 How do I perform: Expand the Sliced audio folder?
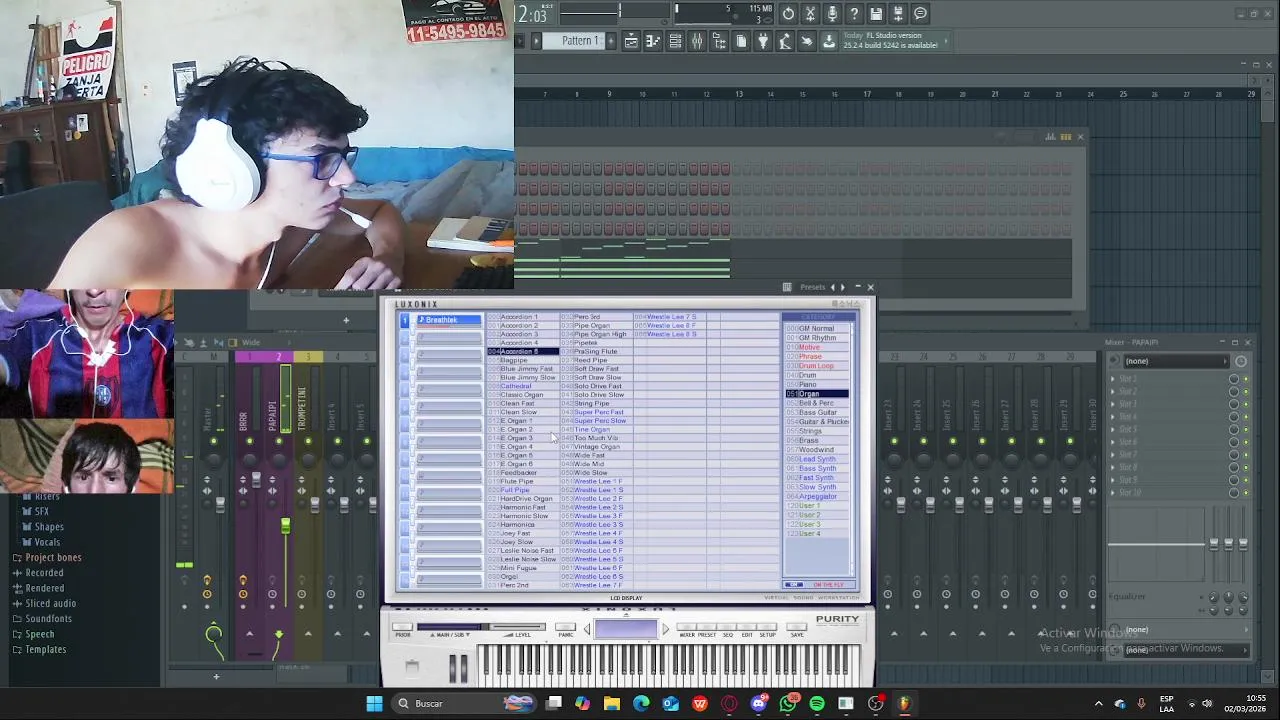point(51,604)
